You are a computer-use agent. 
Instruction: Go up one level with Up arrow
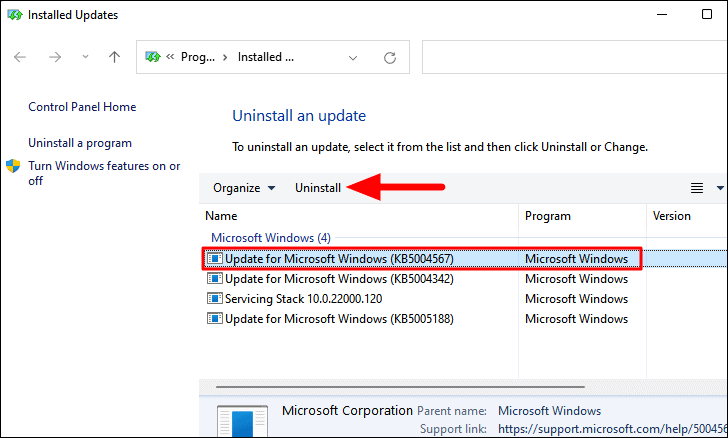pos(114,57)
